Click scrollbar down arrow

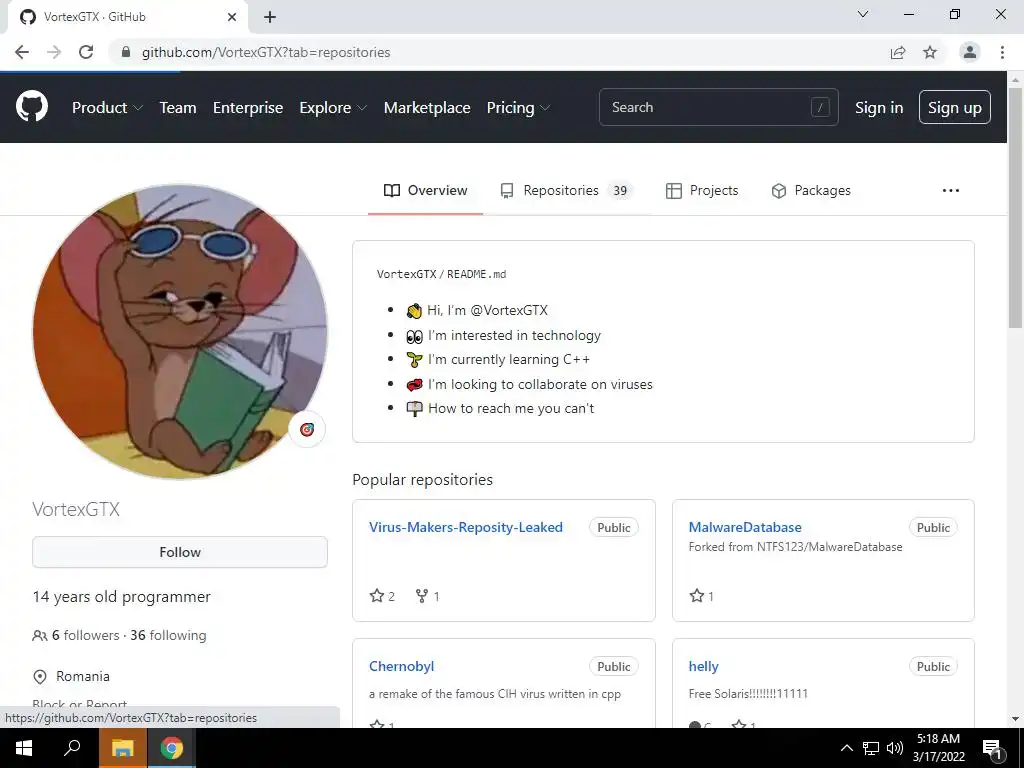pyautogui.click(x=1015, y=719)
